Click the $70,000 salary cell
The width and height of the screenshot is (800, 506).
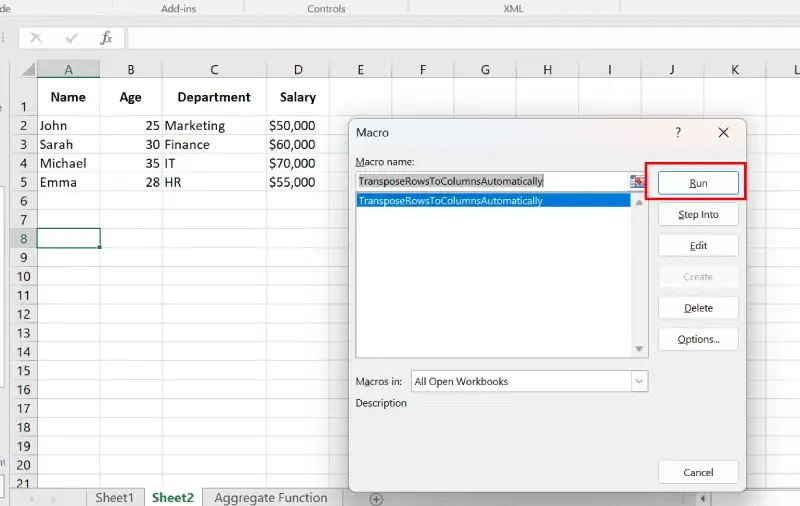(298, 163)
